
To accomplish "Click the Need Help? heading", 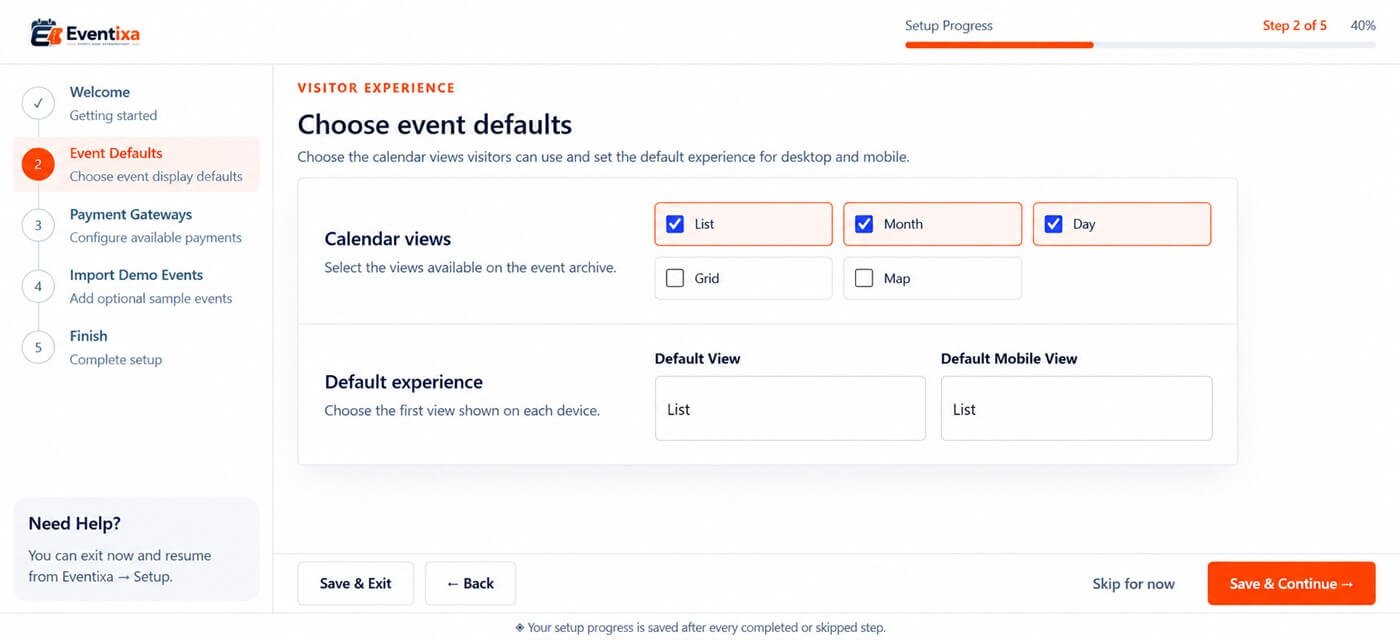I will pos(75,523).
